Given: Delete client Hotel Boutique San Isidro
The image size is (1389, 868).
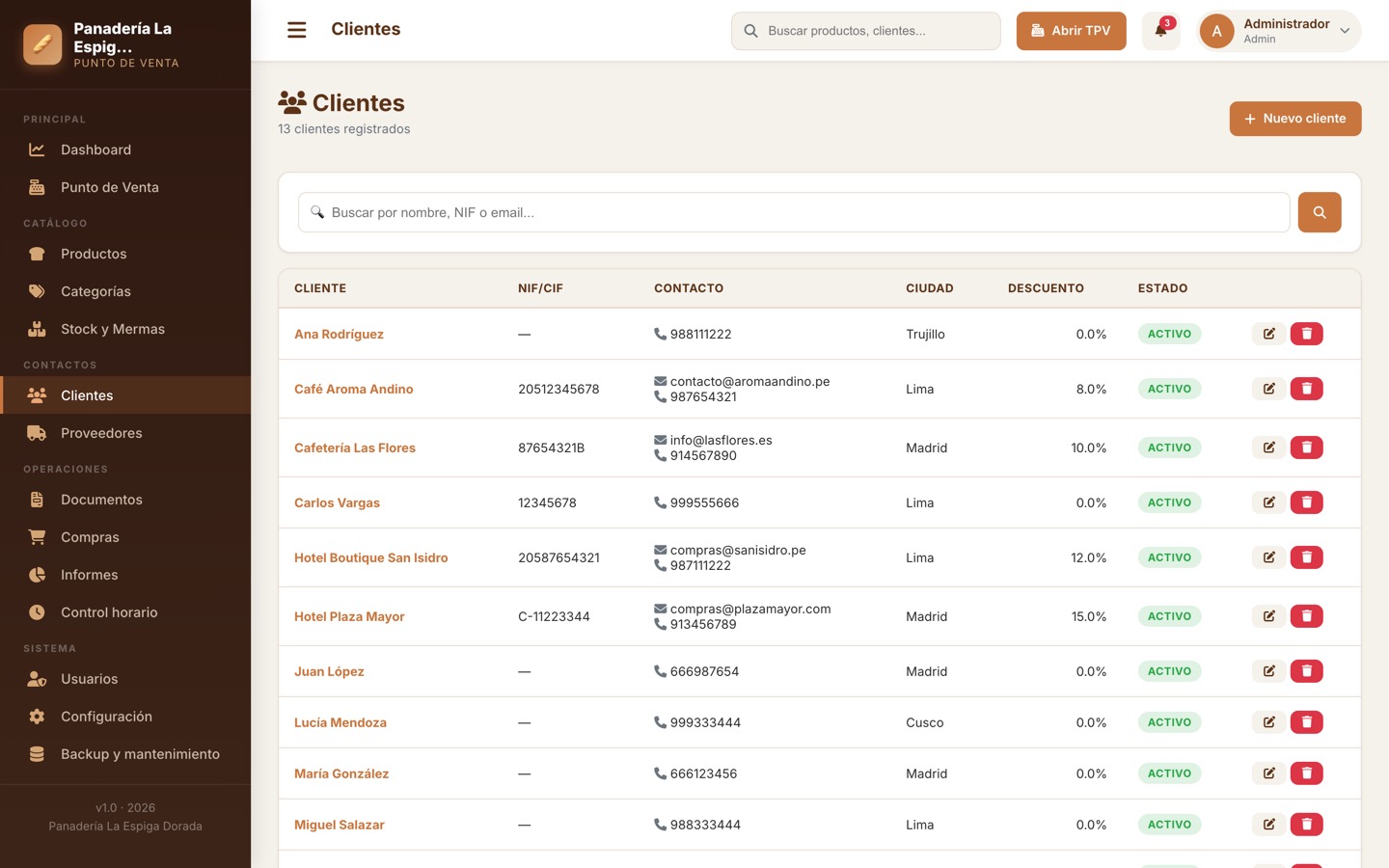Looking at the screenshot, I should 1306,557.
